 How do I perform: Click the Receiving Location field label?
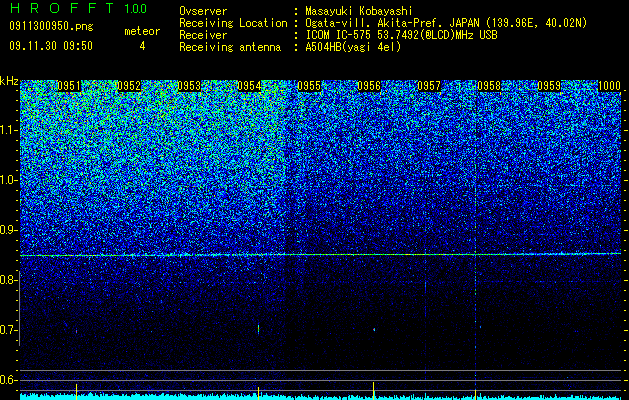pos(233,23)
